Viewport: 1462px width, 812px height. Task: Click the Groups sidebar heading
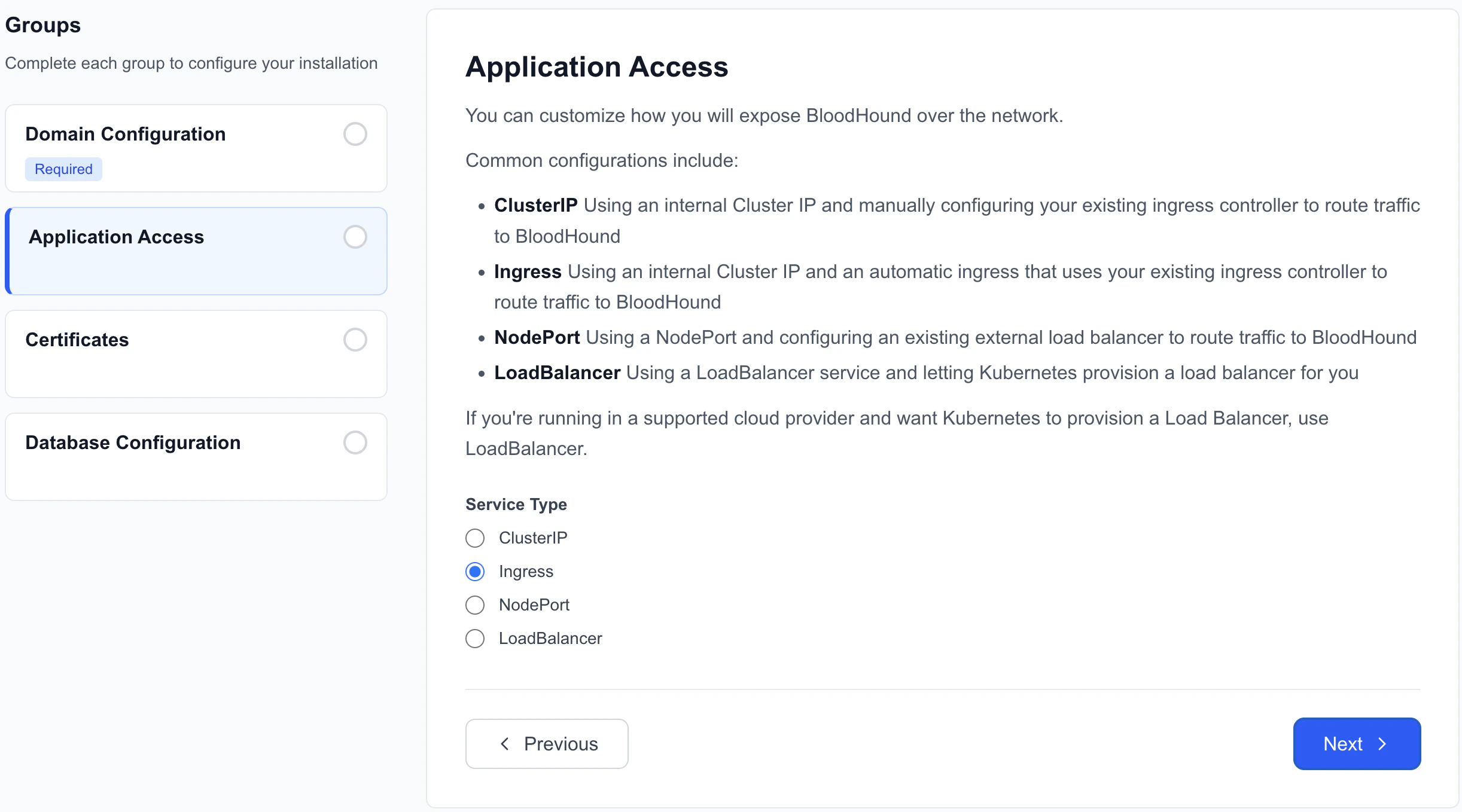pyautogui.click(x=43, y=25)
